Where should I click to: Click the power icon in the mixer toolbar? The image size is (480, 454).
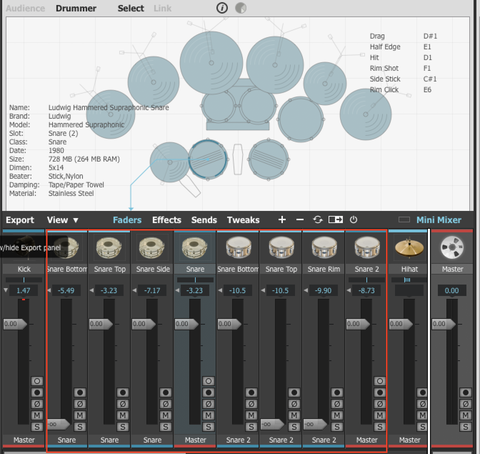(354, 220)
